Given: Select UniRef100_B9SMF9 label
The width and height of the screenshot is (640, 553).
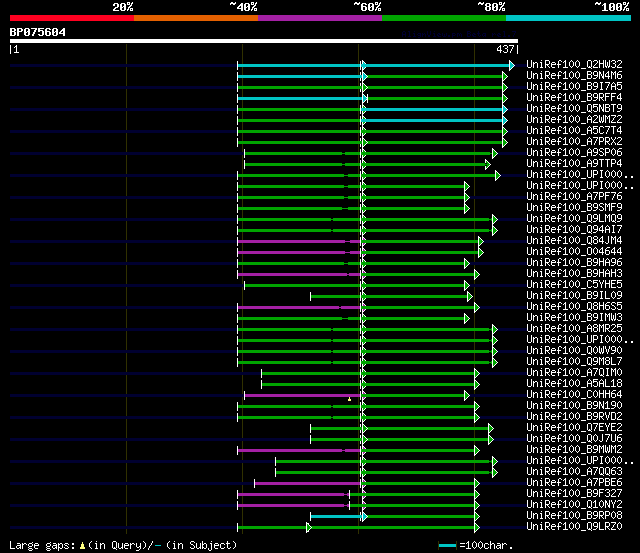Looking at the screenshot, I should click(574, 208).
